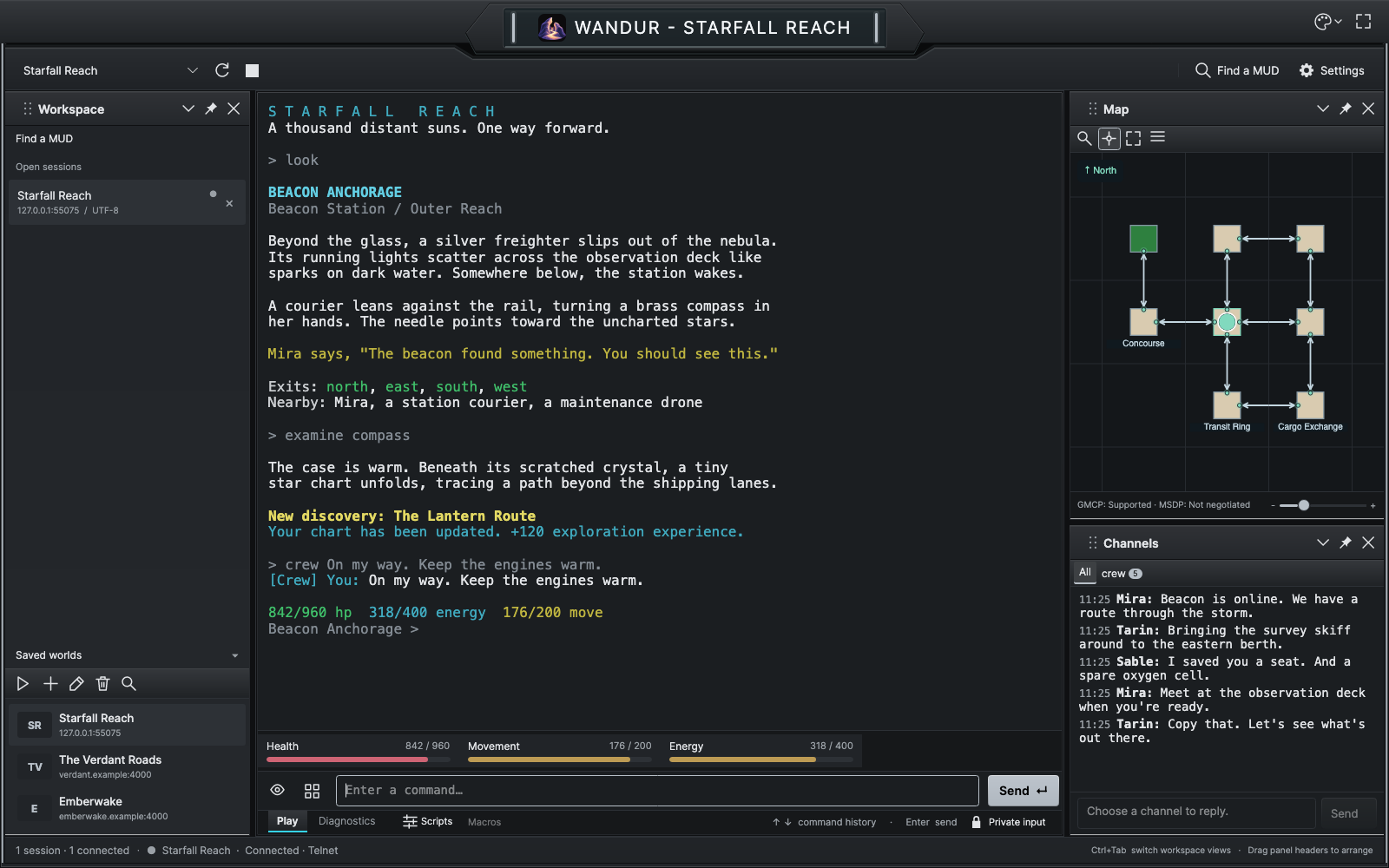Add a new saved world
Screen dimensions: 1389x868
pos(50,684)
